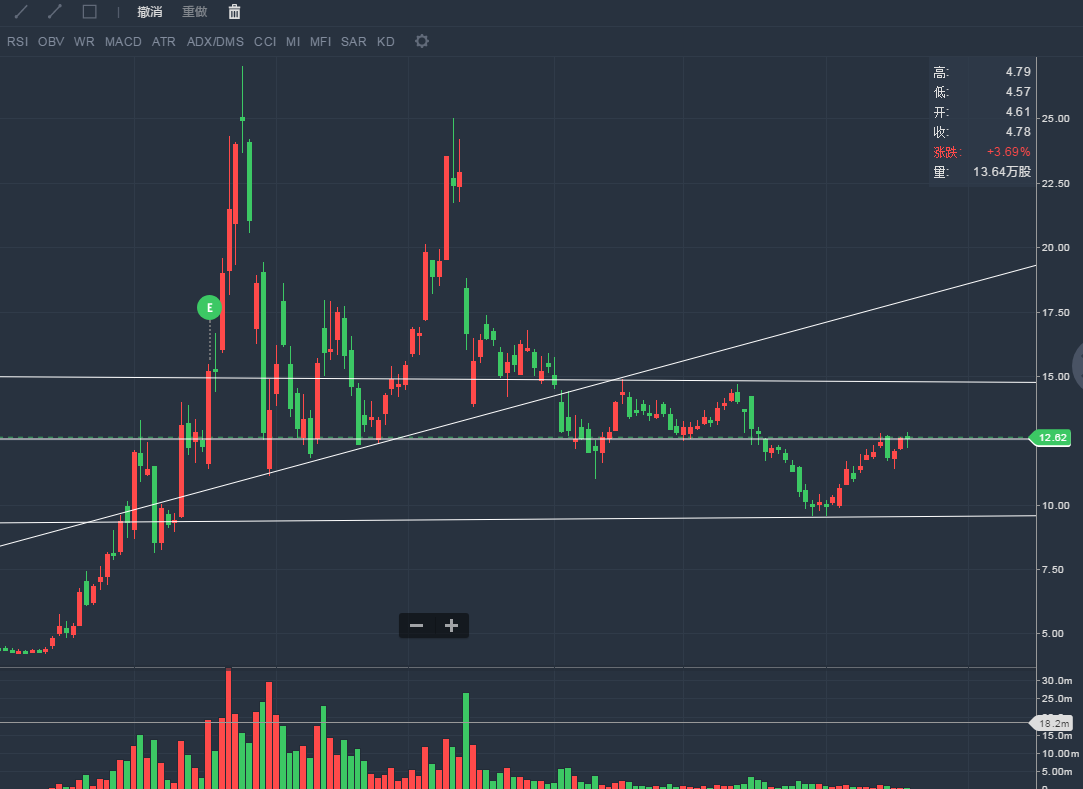Click the low price value 4.57
The image size is (1083, 789).
(x=1018, y=92)
